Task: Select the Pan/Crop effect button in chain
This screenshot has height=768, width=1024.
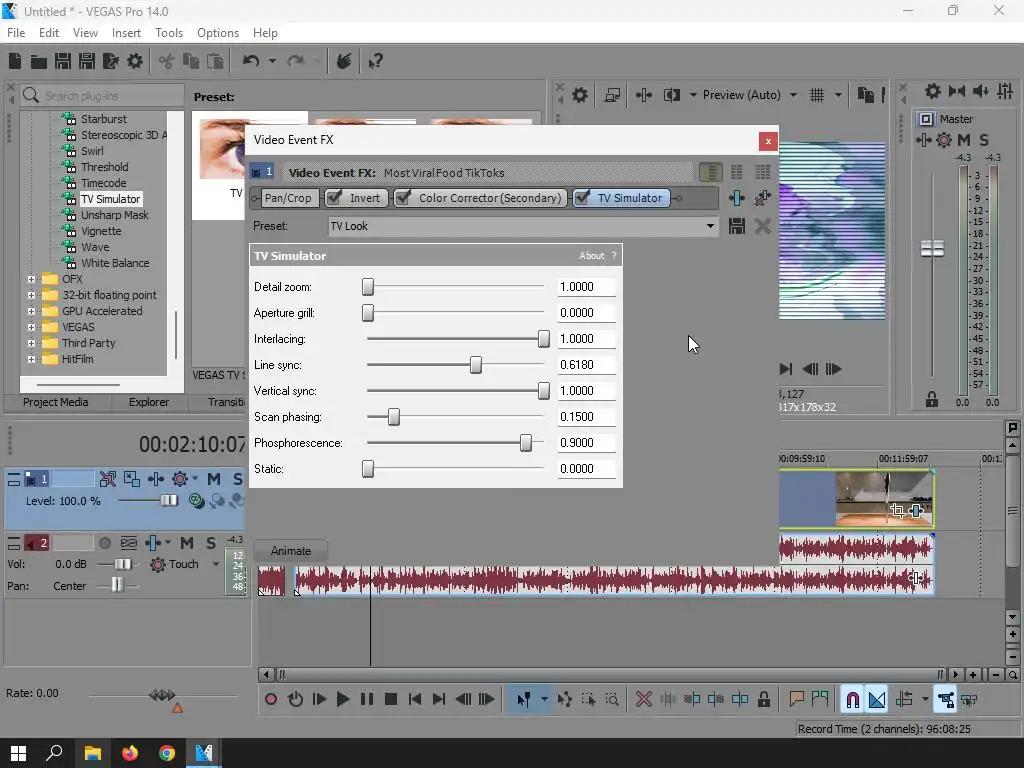Action: coord(288,198)
